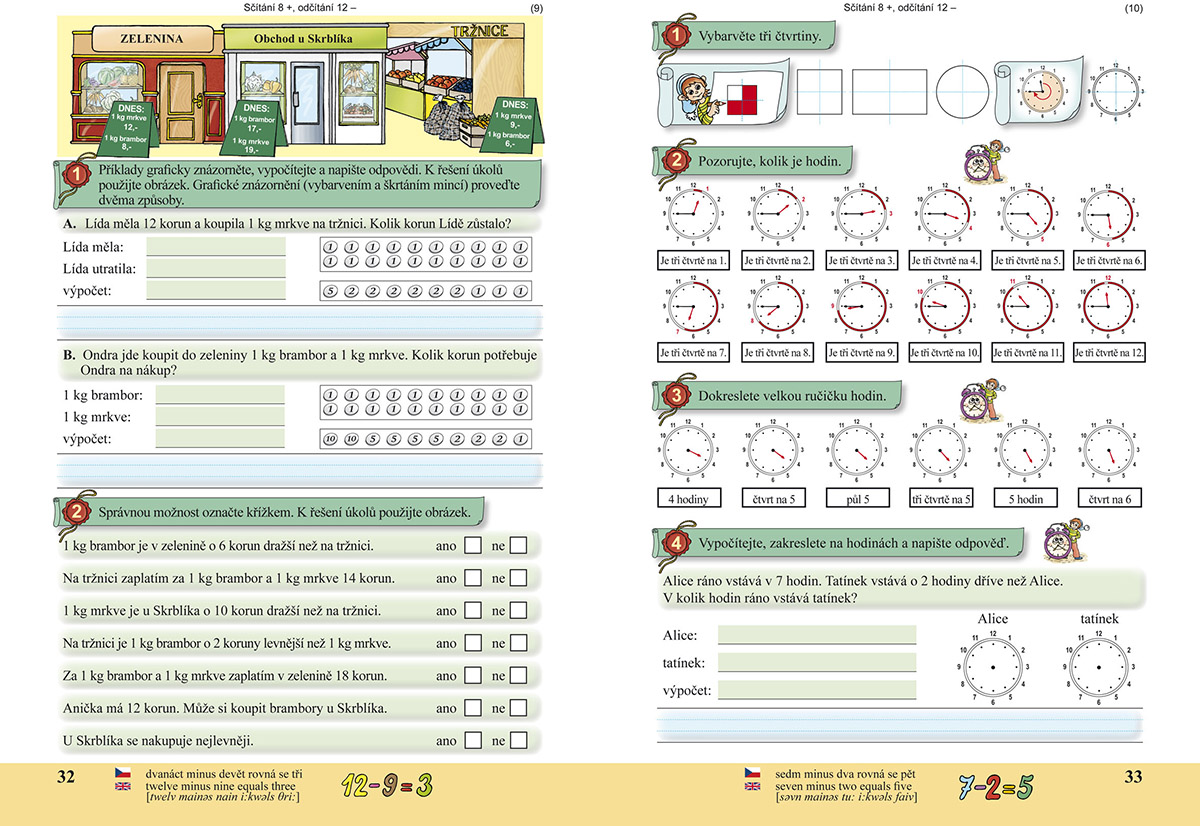Check 'ano' for 'U Skrblíka se nakupuje nejlevněji'
Image resolution: width=1200 pixels, height=826 pixels.
[x=474, y=741]
